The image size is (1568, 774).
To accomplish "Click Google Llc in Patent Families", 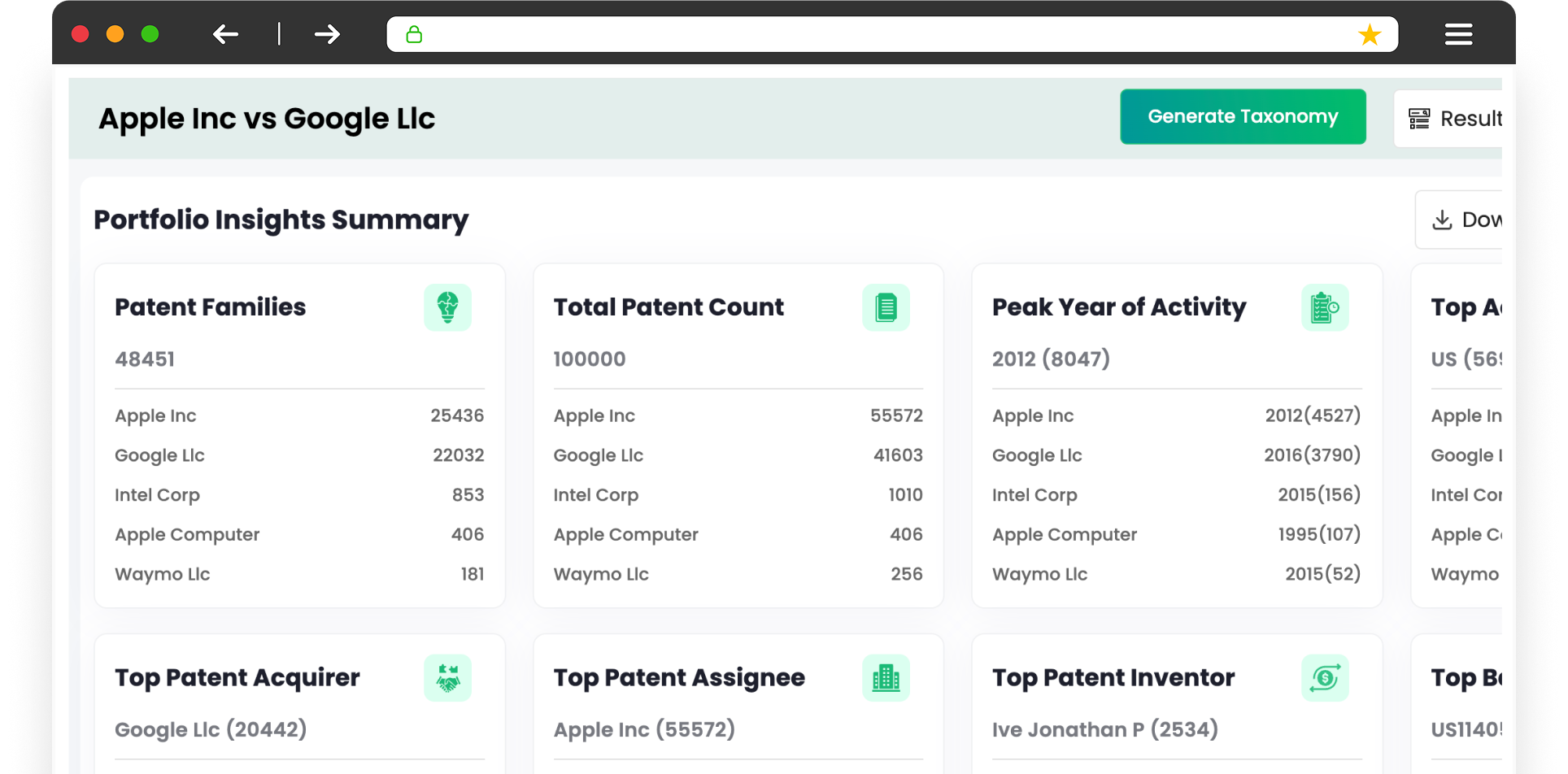I will 159,455.
